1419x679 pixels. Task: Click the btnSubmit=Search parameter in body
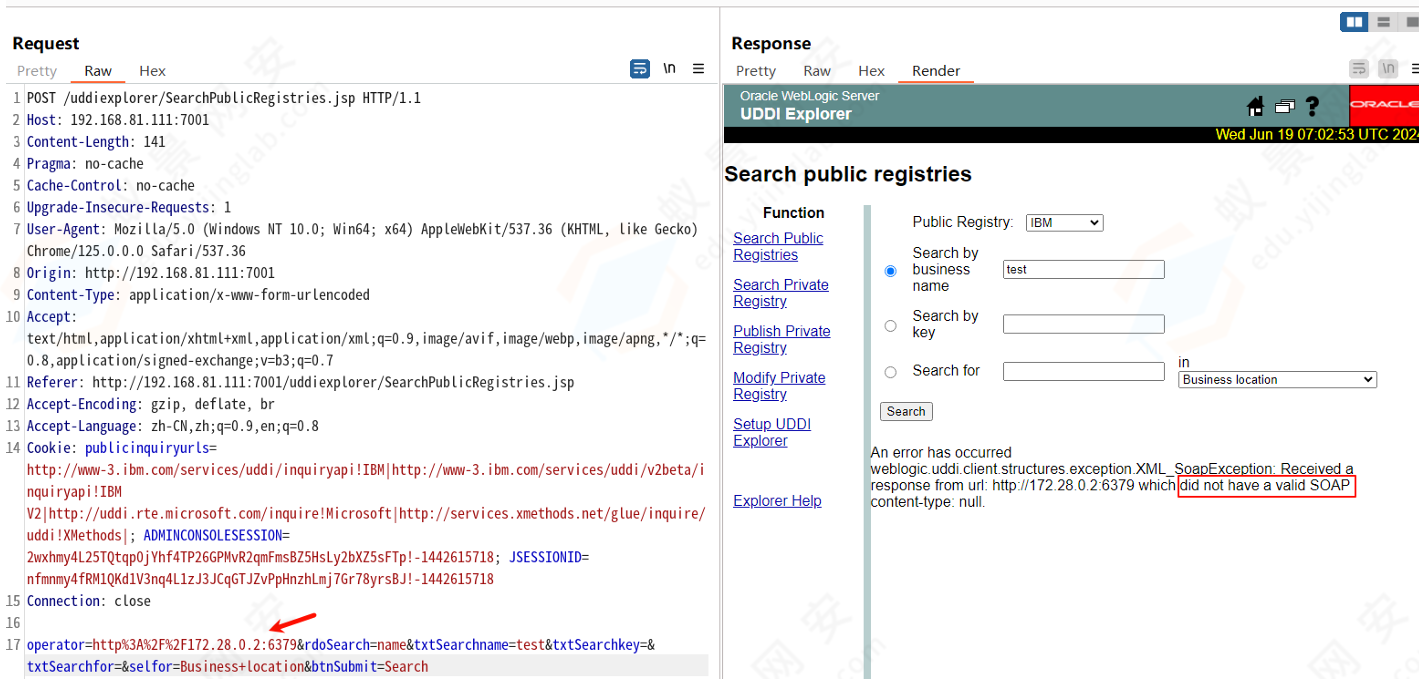click(x=371, y=667)
